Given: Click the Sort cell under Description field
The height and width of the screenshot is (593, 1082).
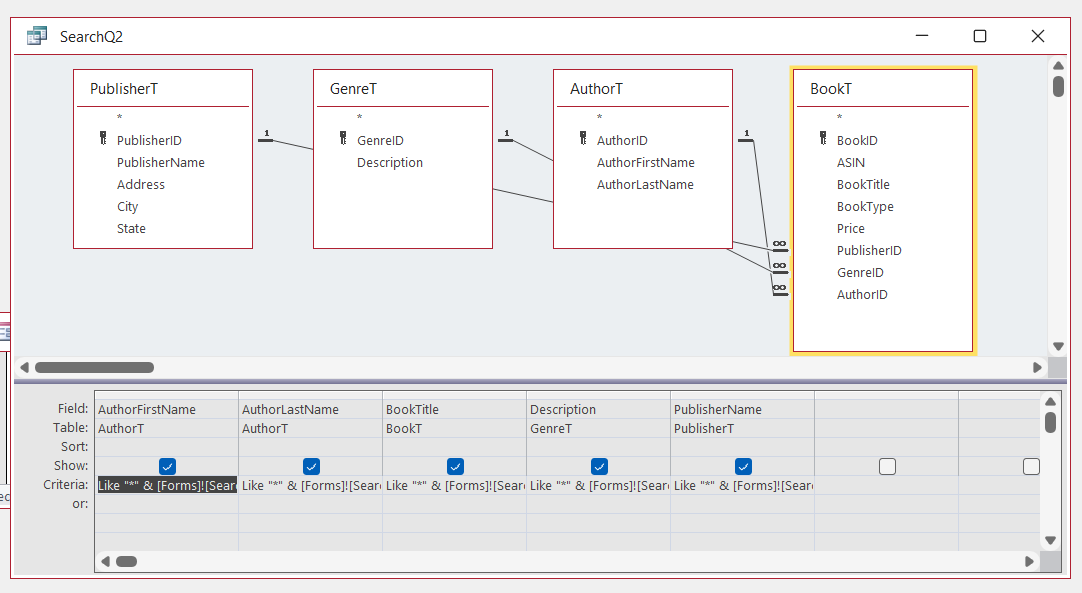Looking at the screenshot, I should tap(598, 447).
